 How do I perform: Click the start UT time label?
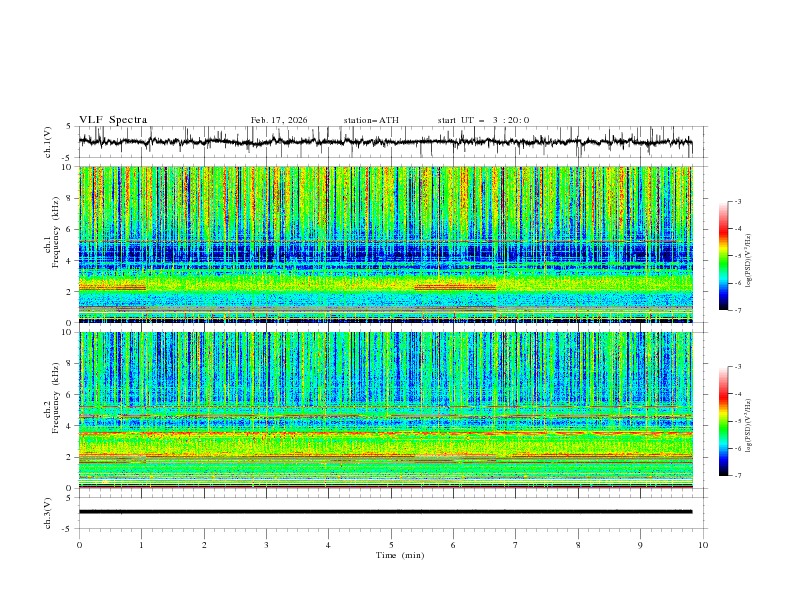tap(483, 120)
